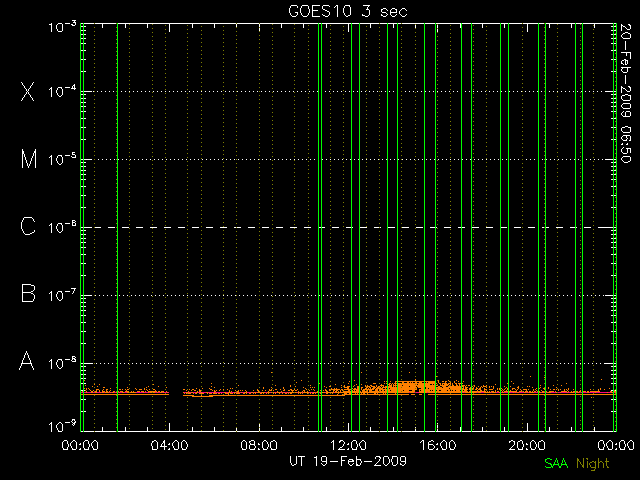
Task: Click the green SAA legend label
Action: click(556, 463)
